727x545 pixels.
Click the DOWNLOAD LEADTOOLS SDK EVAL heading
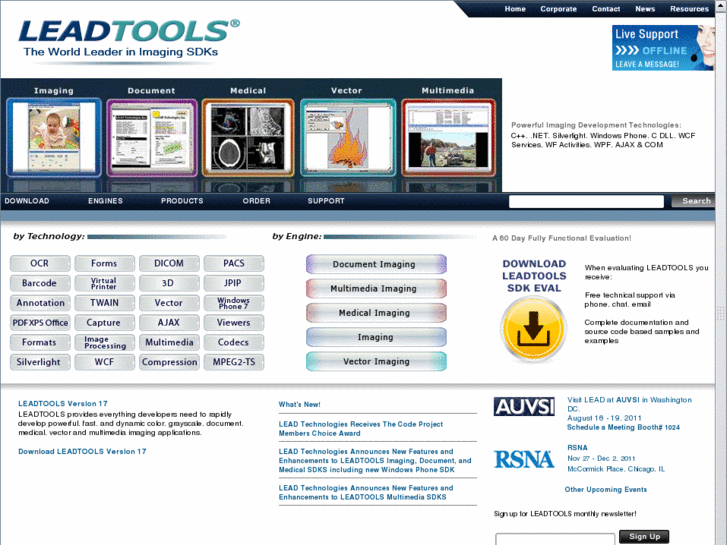(534, 276)
